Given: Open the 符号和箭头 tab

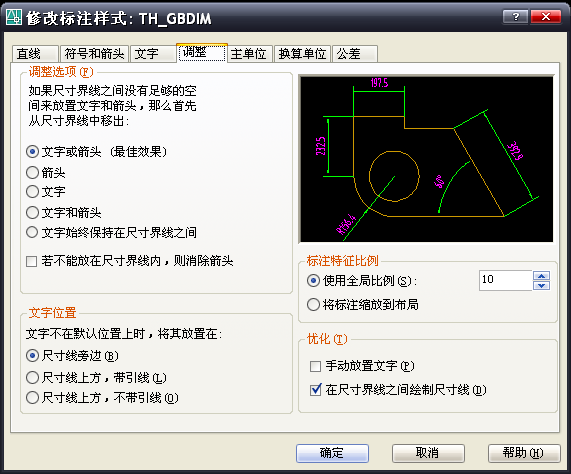Looking at the screenshot, I should [94, 54].
